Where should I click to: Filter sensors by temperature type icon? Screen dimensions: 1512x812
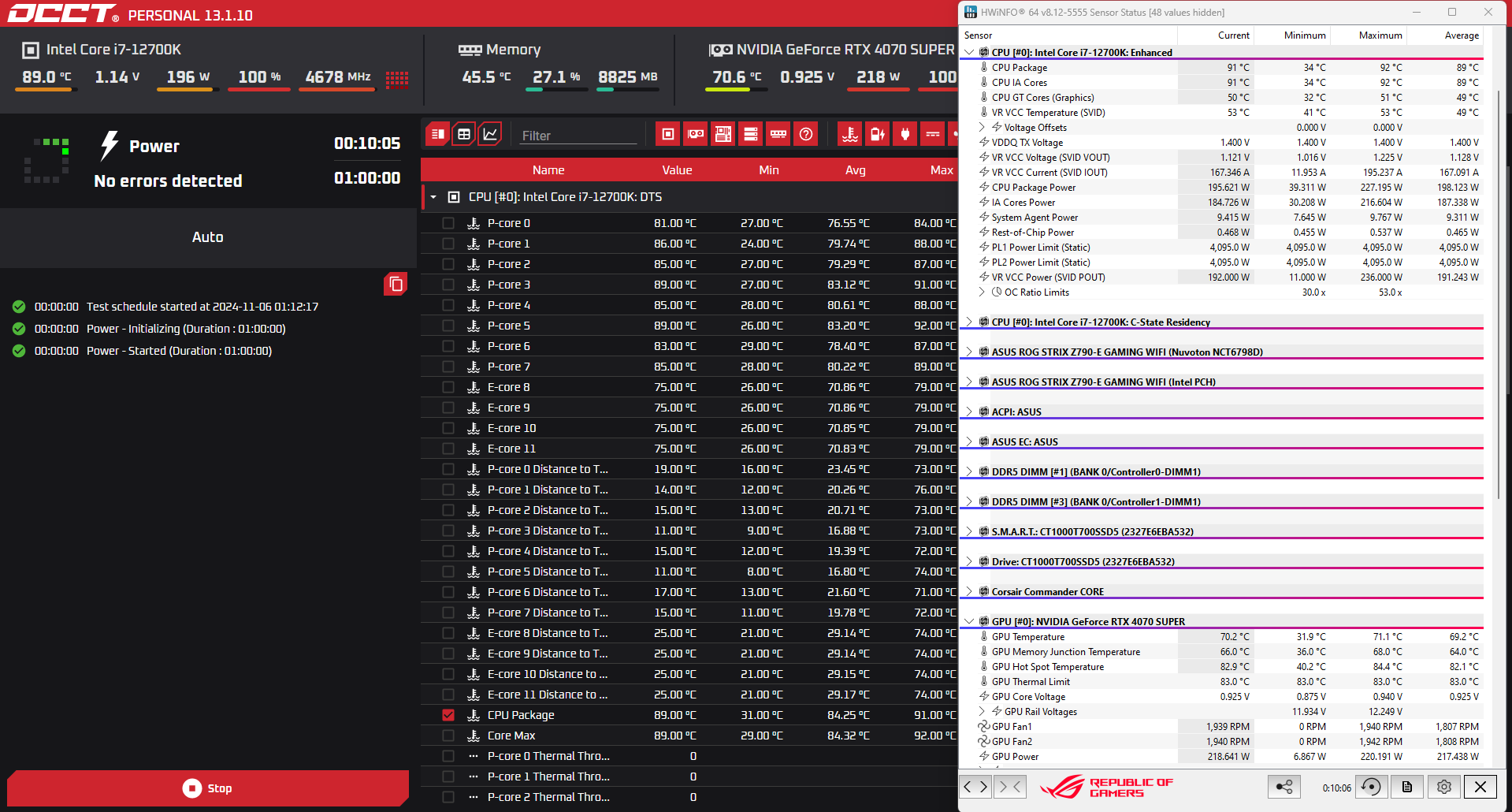pos(850,134)
